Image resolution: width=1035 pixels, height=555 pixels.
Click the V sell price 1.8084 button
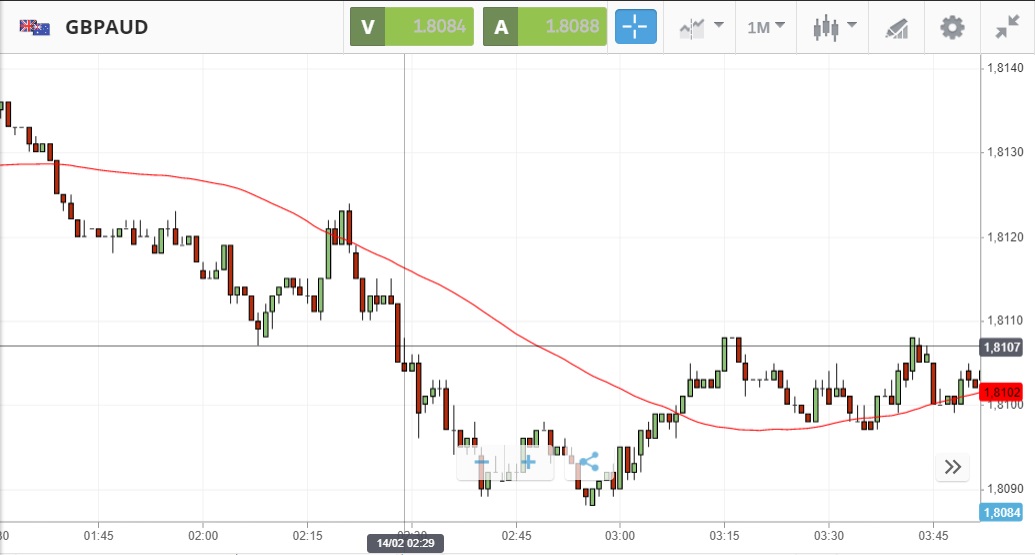tap(411, 27)
